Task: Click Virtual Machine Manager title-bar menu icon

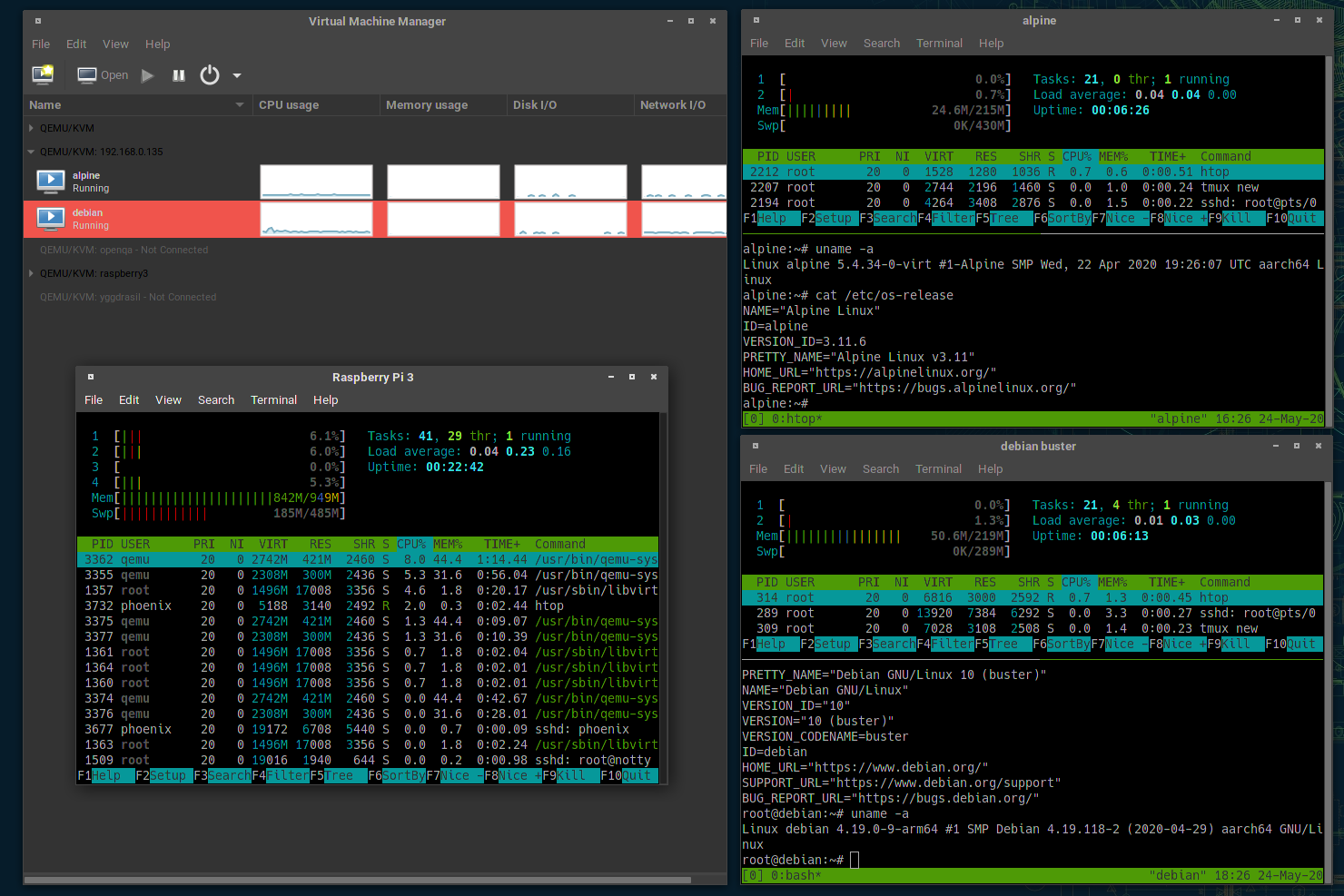Action: click(38, 21)
